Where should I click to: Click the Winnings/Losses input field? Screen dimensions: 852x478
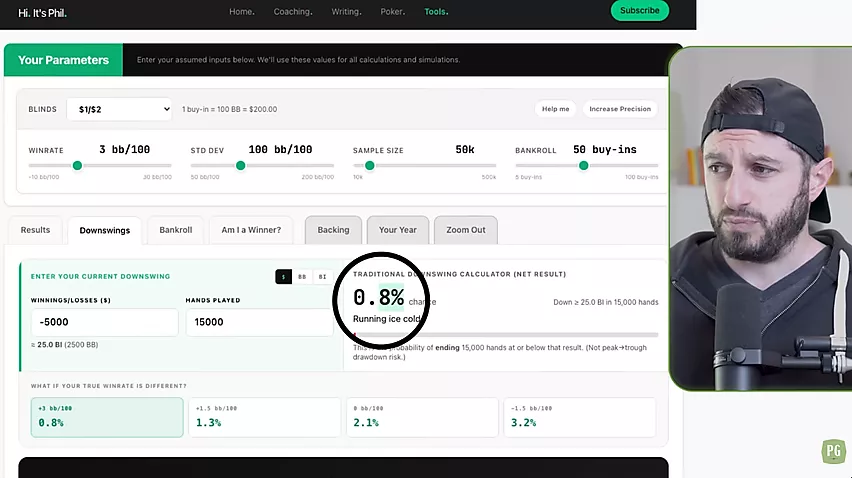pyautogui.click(x=104, y=322)
